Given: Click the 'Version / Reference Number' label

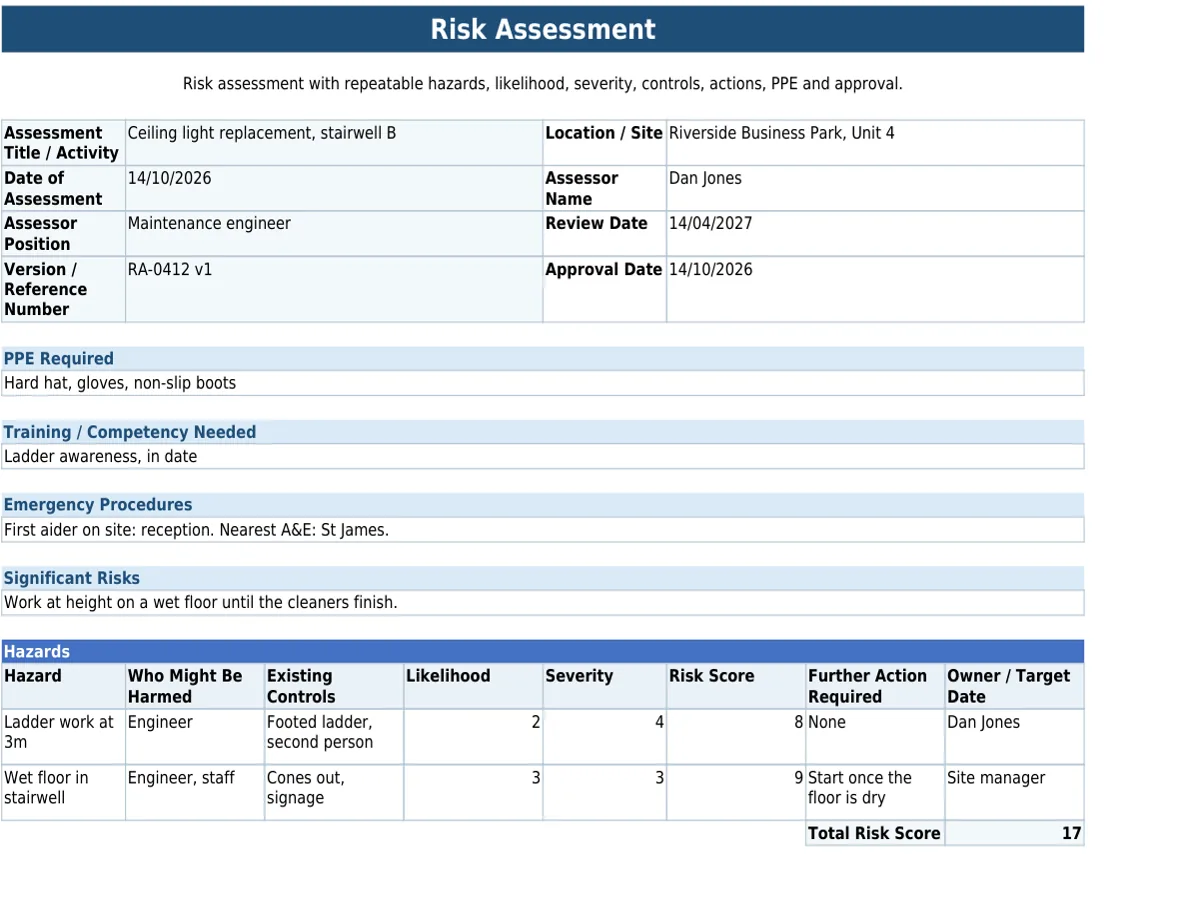Looking at the screenshot, I should click(63, 289).
